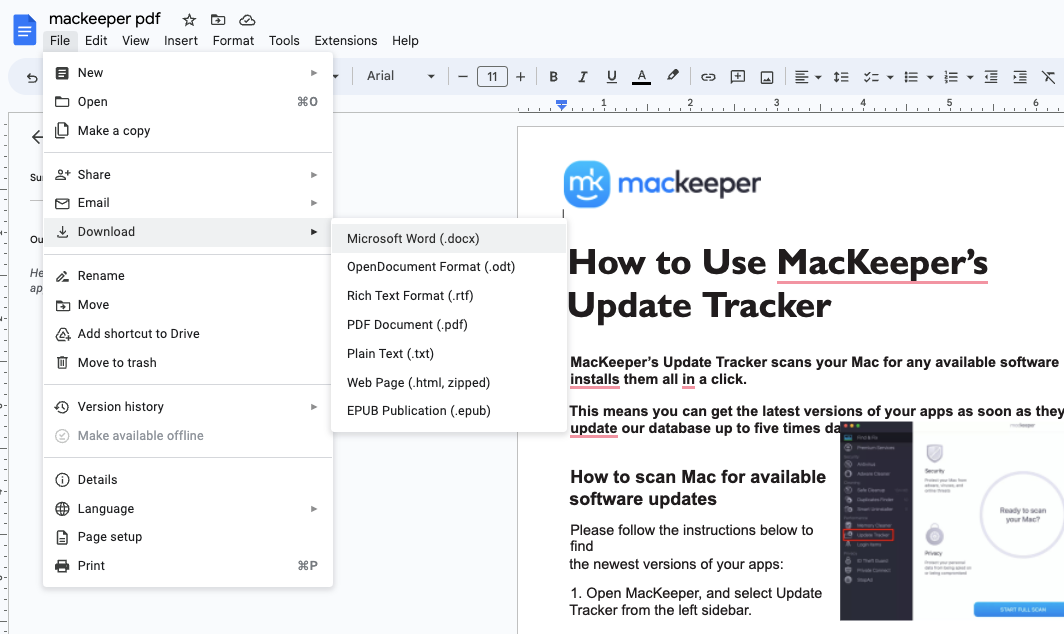1064x634 pixels.
Task: Apply Underline formatting
Action: coord(611,77)
